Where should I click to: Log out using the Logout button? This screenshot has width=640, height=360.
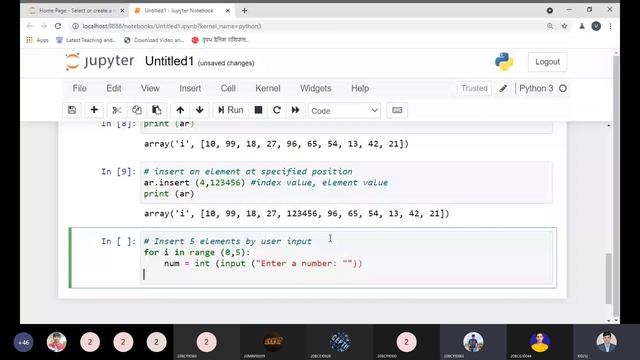point(547,62)
